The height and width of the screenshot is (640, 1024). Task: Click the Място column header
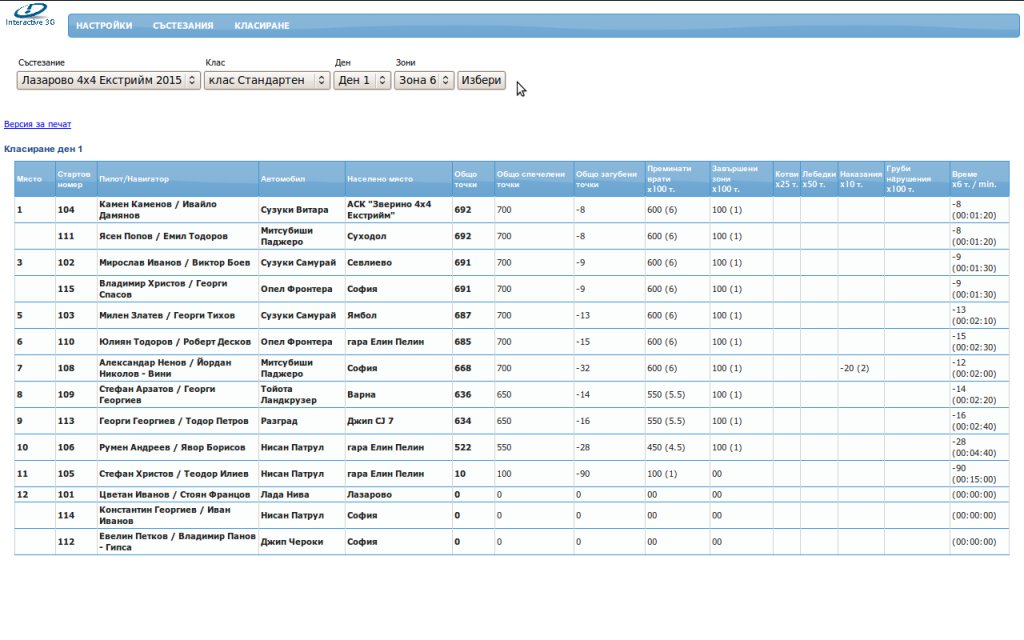pyautogui.click(x=29, y=179)
